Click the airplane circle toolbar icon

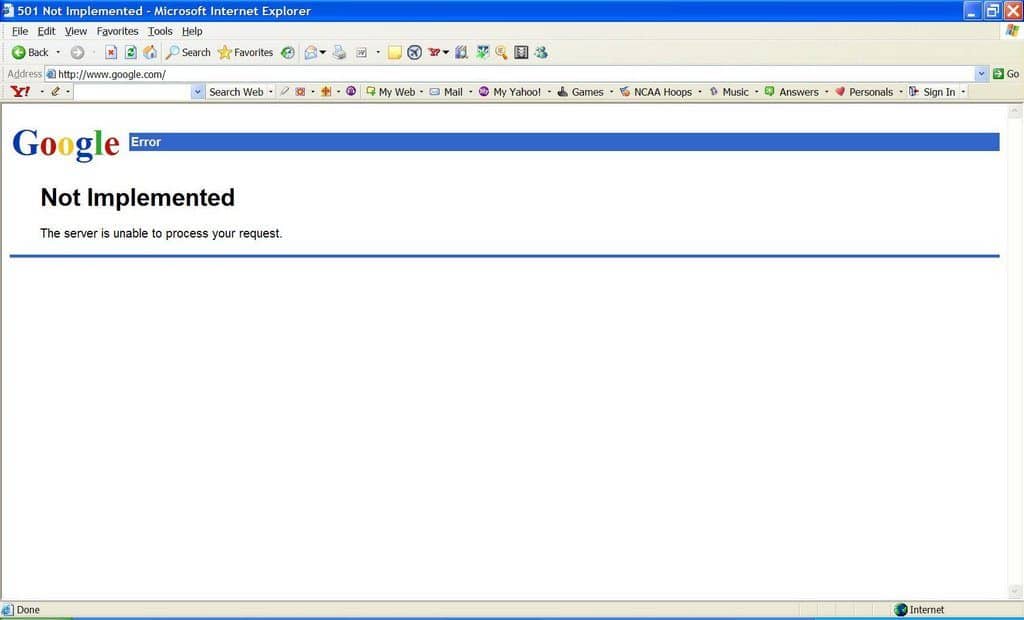point(414,52)
